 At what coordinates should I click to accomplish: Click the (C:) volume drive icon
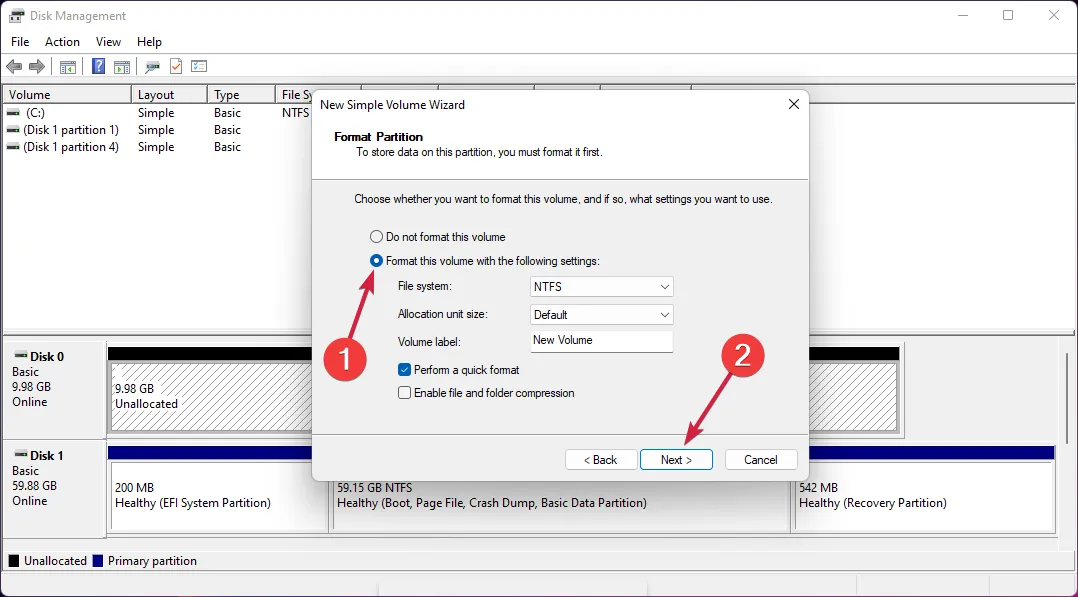pyautogui.click(x=13, y=113)
